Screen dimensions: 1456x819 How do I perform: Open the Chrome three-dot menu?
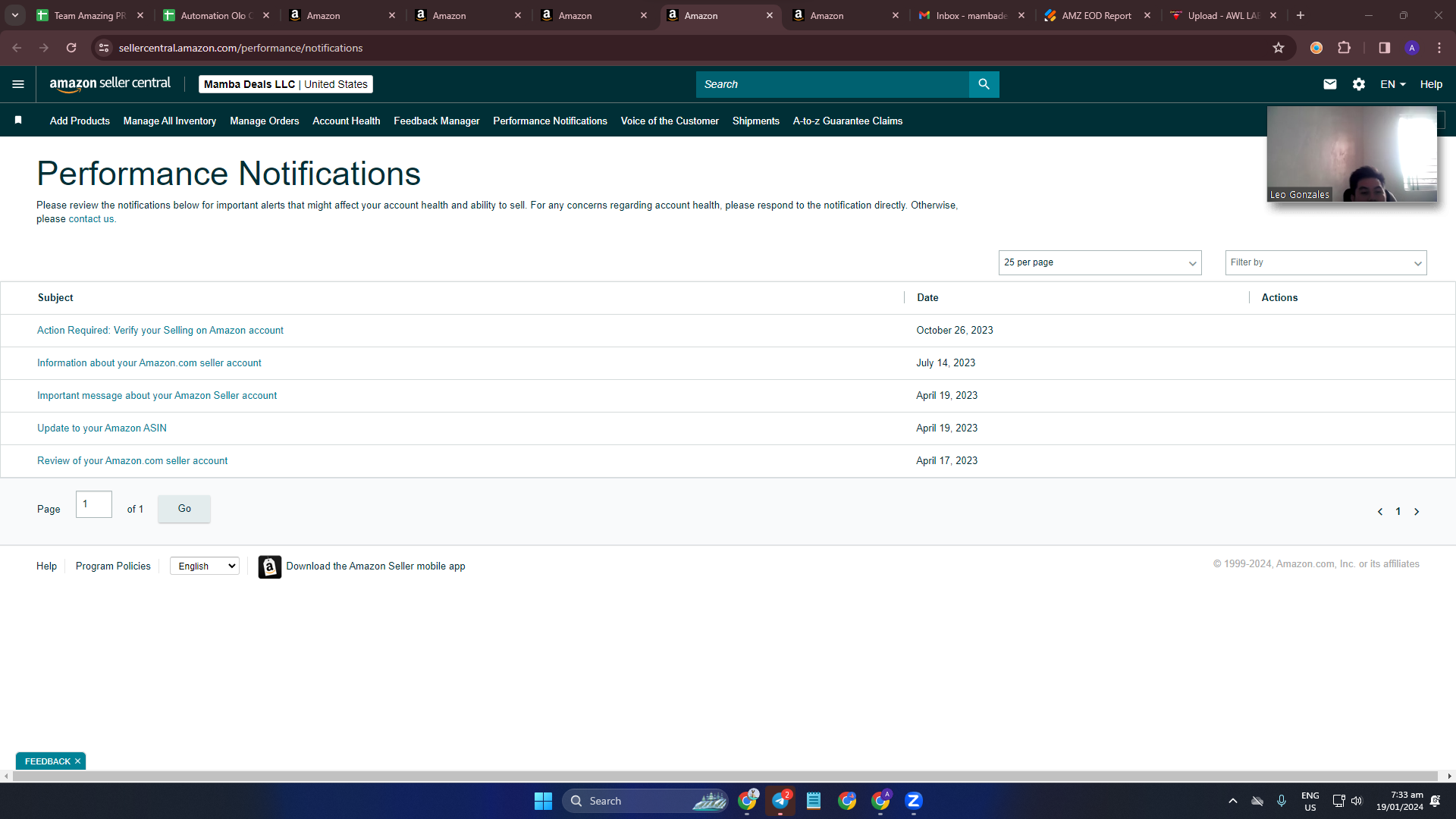(x=1439, y=48)
